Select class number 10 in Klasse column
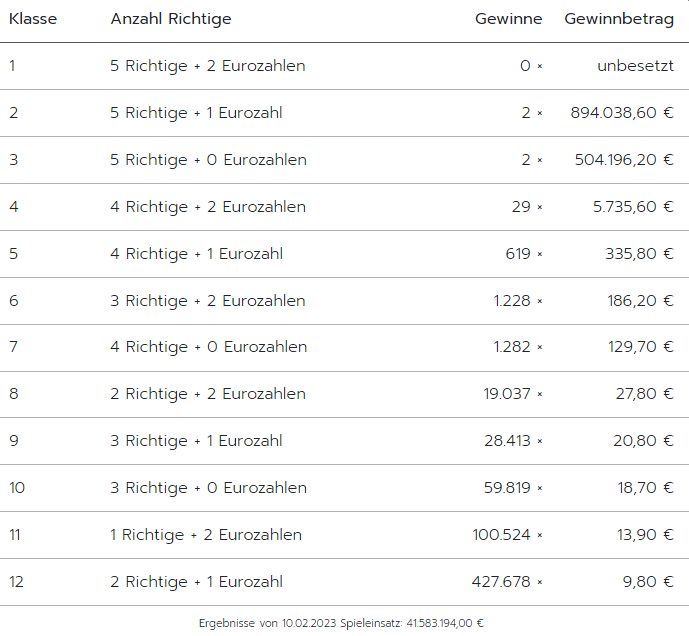The image size is (689, 636). point(17,488)
